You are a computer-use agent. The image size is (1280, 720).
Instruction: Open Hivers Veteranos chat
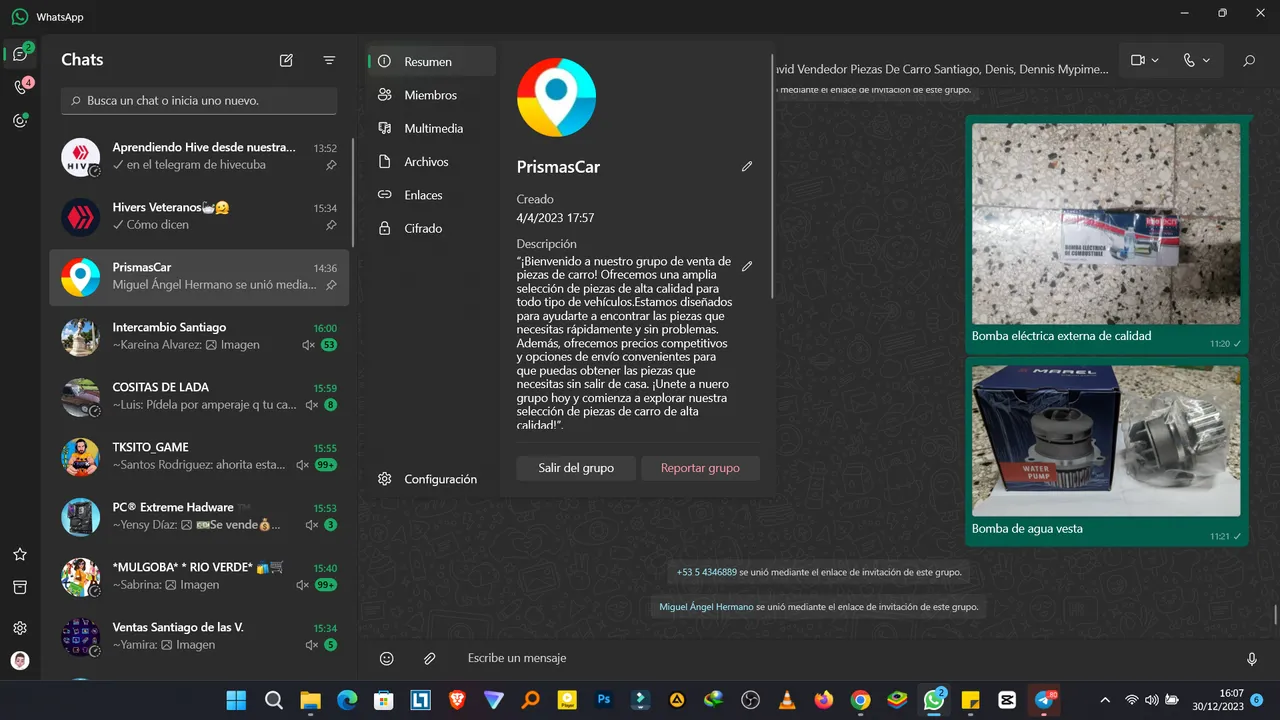pyautogui.click(x=199, y=217)
